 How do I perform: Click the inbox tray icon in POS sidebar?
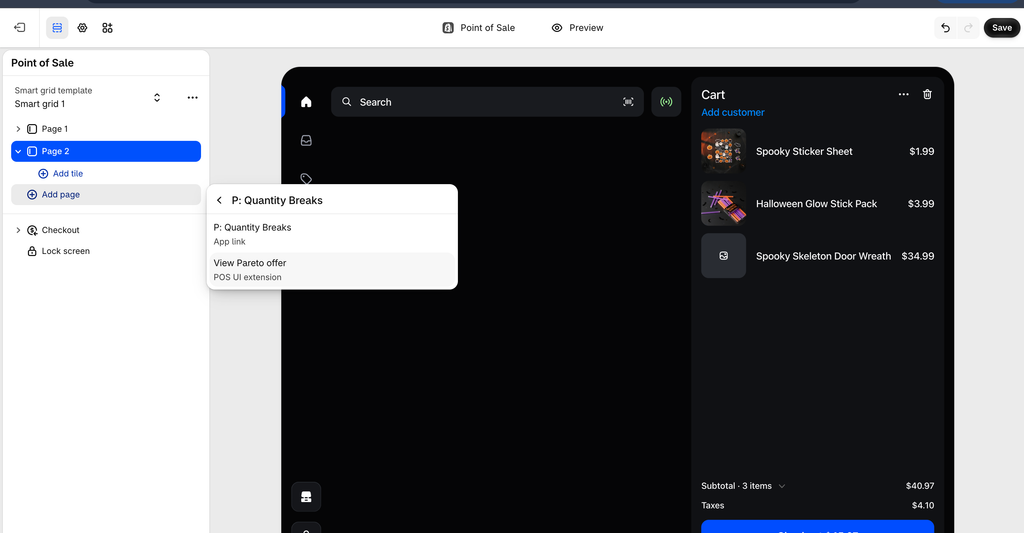click(306, 140)
